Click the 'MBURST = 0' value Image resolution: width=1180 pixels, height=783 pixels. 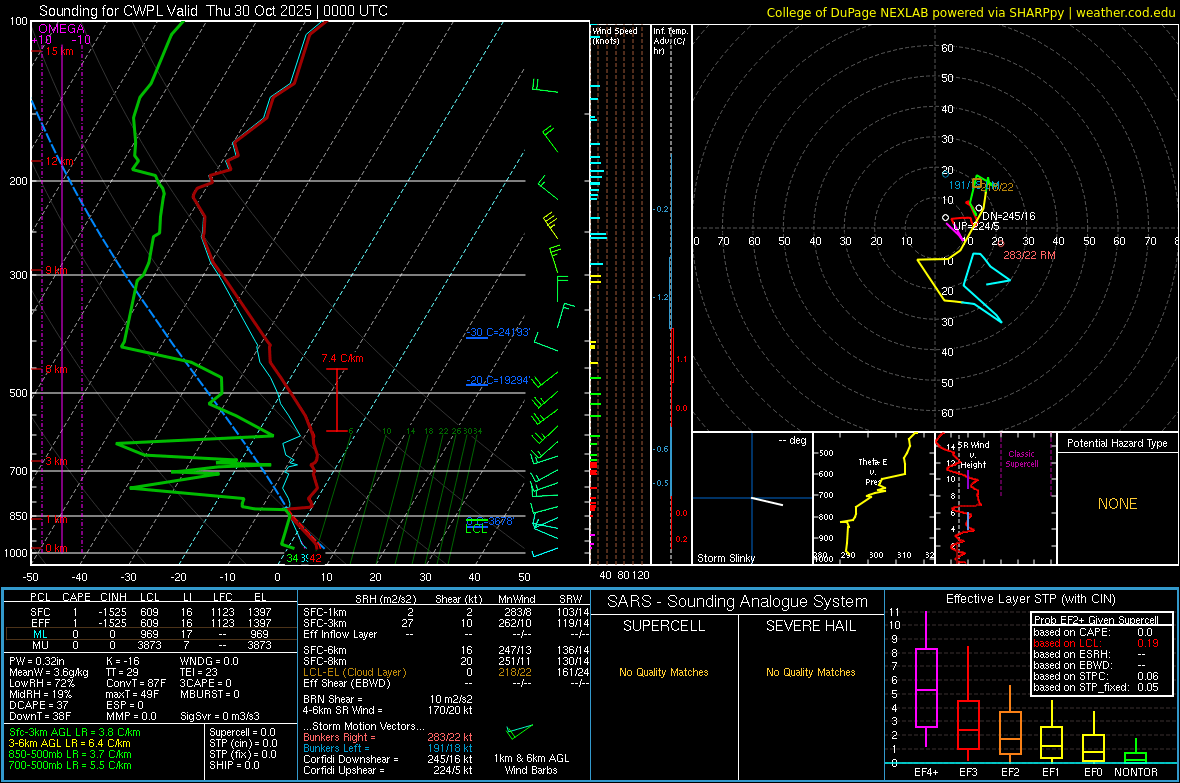click(x=210, y=694)
